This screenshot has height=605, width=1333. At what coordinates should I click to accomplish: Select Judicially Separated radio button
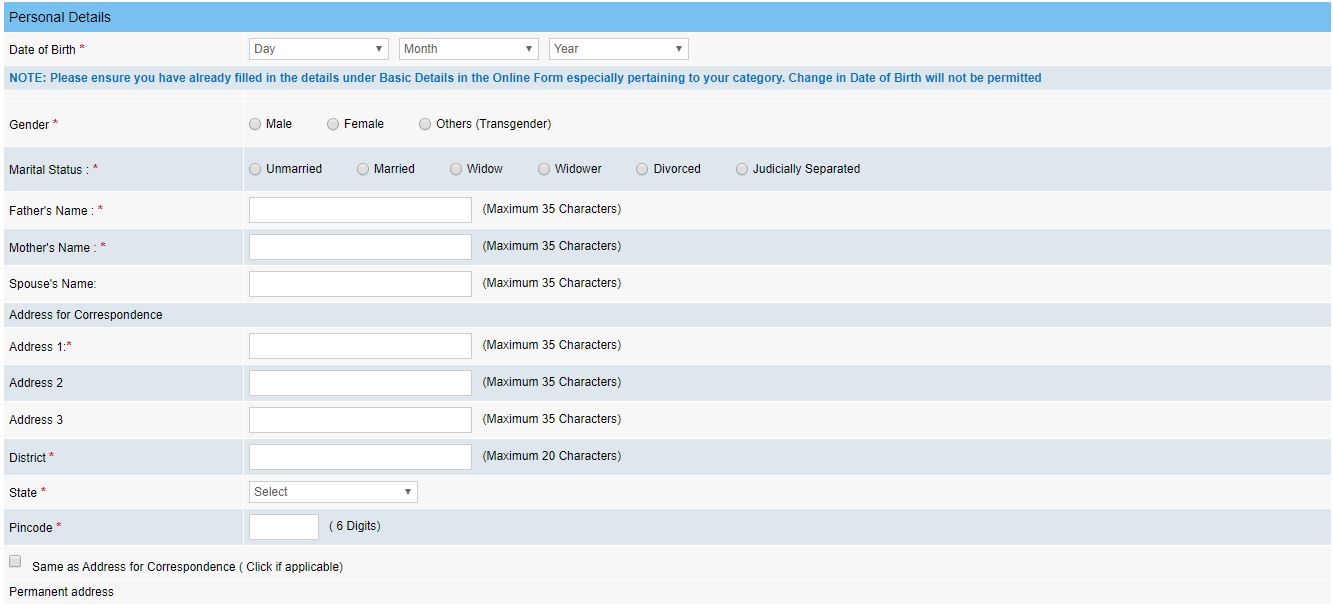(742, 169)
